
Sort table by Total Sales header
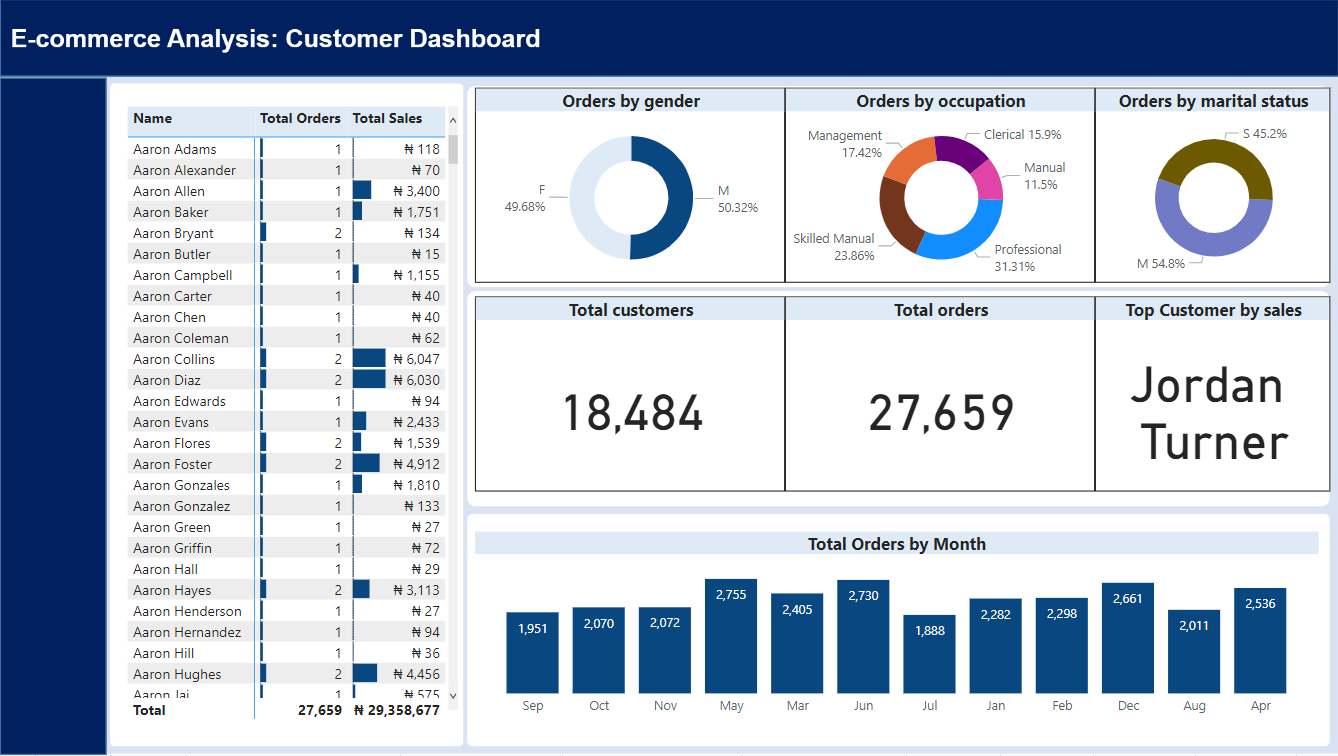(x=387, y=119)
